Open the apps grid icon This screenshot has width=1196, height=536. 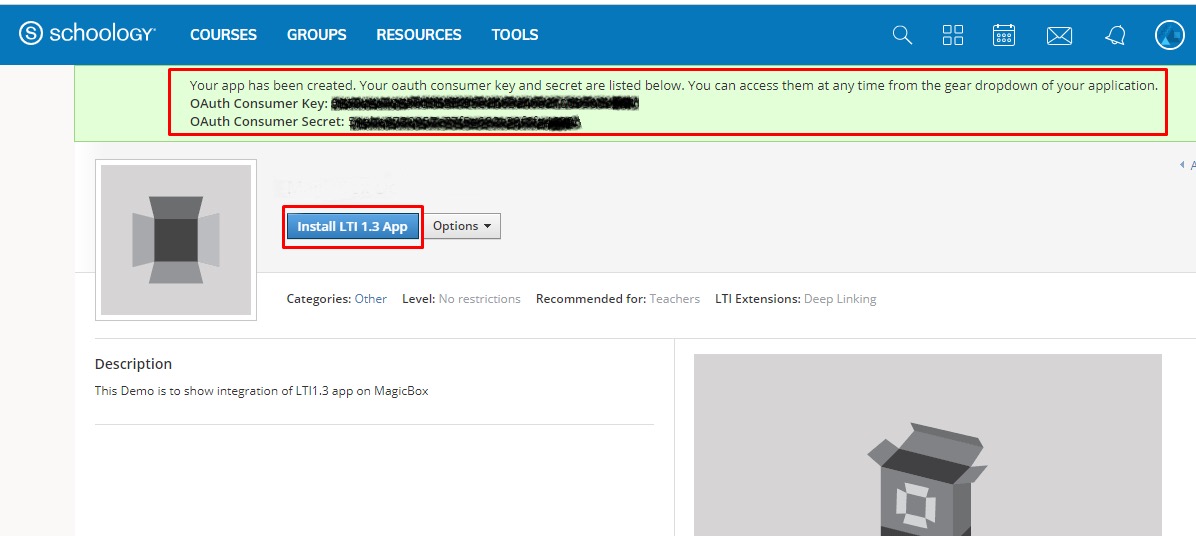pyautogui.click(x=953, y=35)
